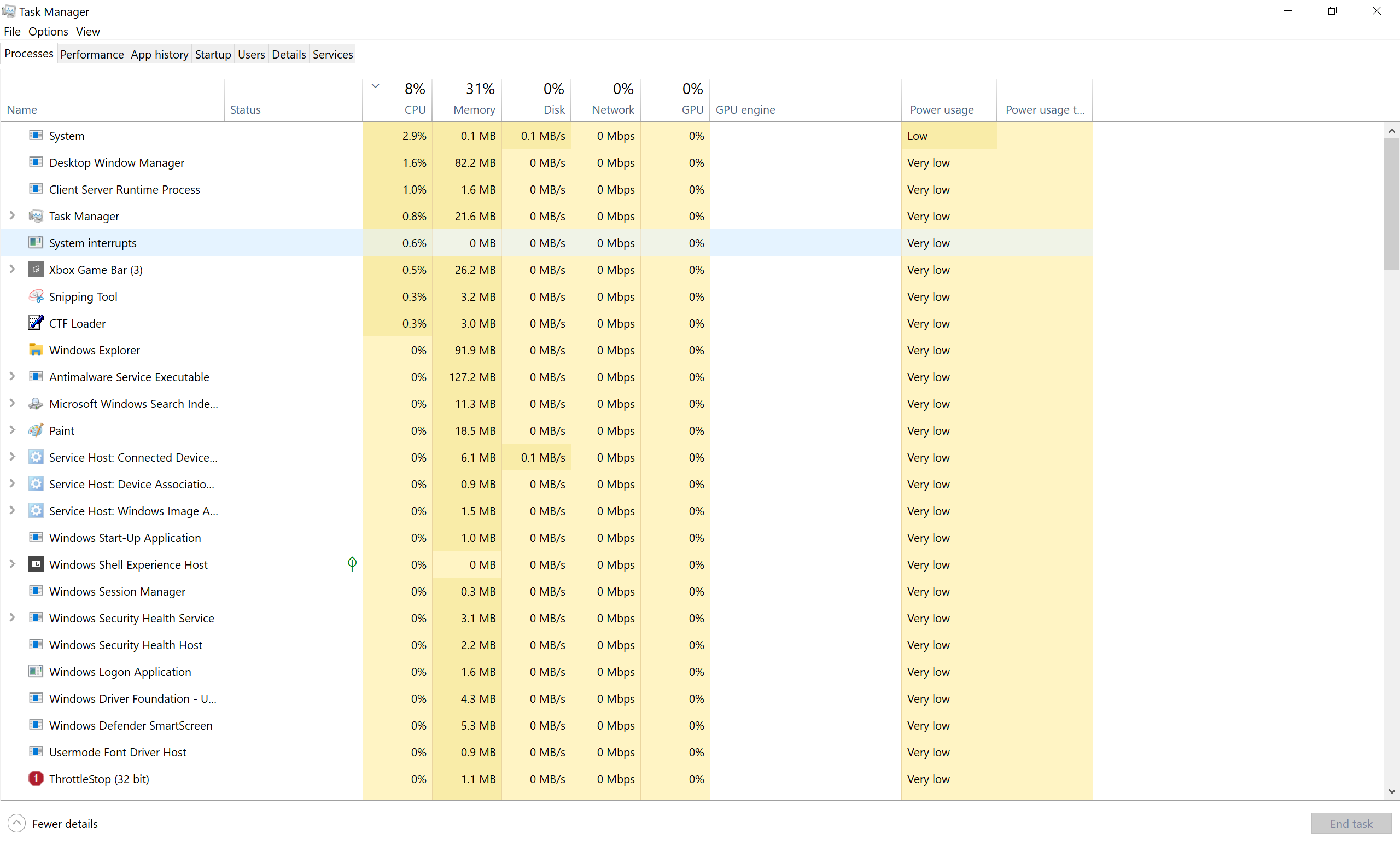1400x845 pixels.
Task: Sort by GPU engine column header
Action: coord(805,99)
